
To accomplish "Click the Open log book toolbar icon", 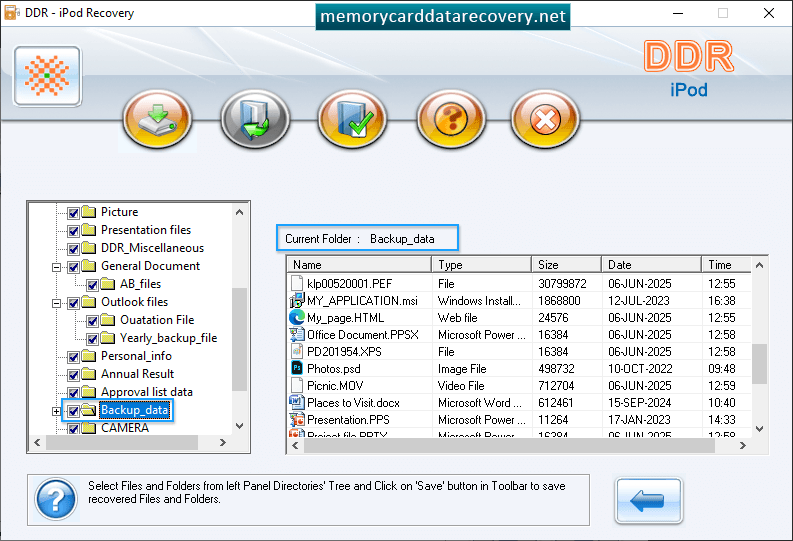I will 255,120.
